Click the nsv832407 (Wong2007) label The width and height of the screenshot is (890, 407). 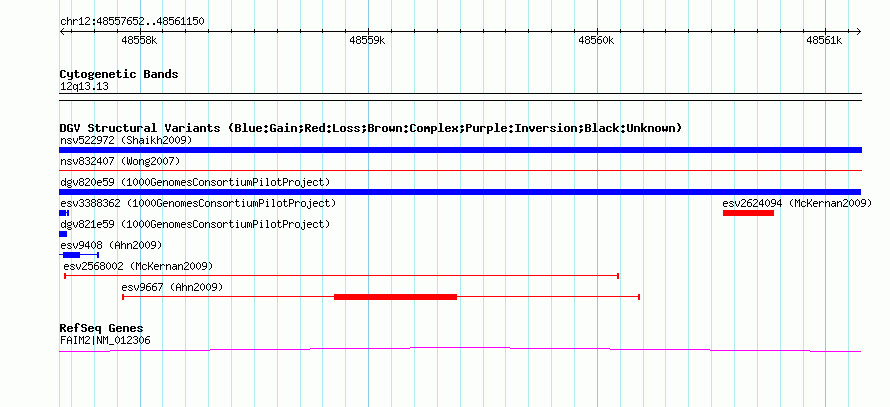[120, 161]
